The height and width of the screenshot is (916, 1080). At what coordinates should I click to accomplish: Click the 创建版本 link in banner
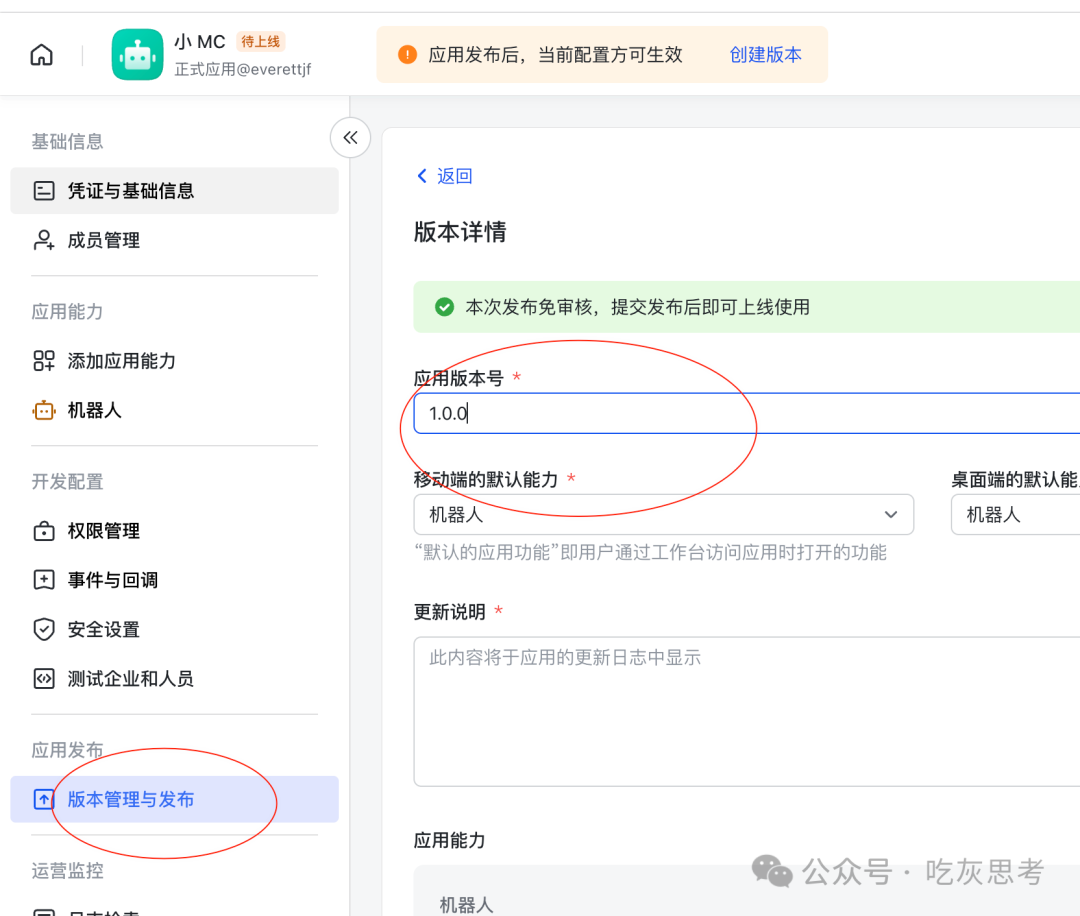tap(765, 54)
